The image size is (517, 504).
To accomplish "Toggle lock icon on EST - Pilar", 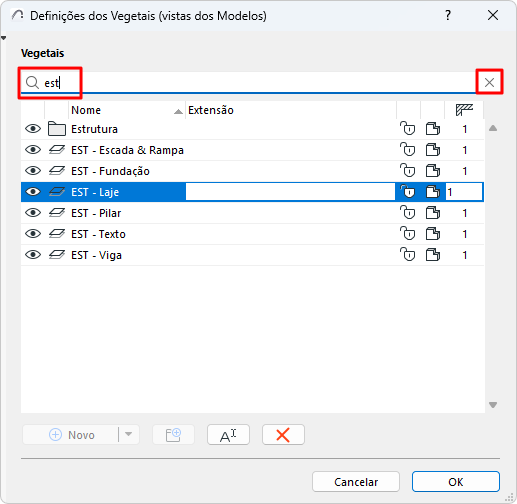I will click(408, 213).
